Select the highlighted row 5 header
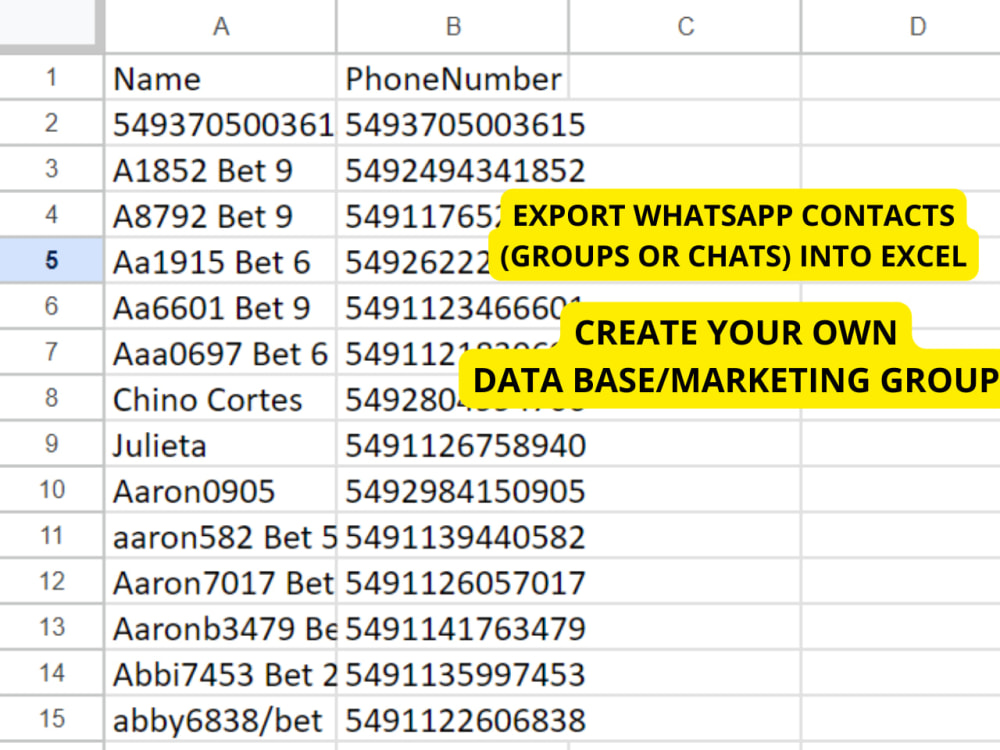 51,261
